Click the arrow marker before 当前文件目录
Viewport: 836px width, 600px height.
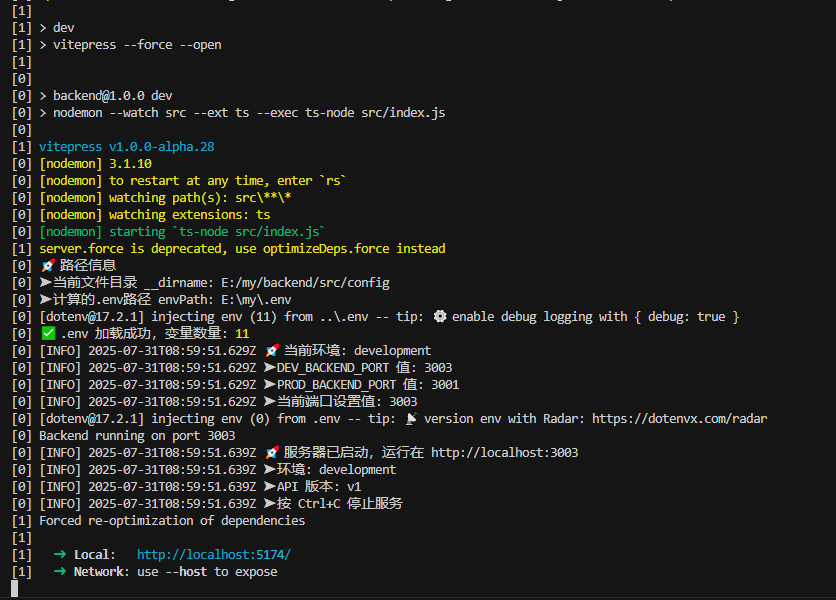(x=45, y=282)
